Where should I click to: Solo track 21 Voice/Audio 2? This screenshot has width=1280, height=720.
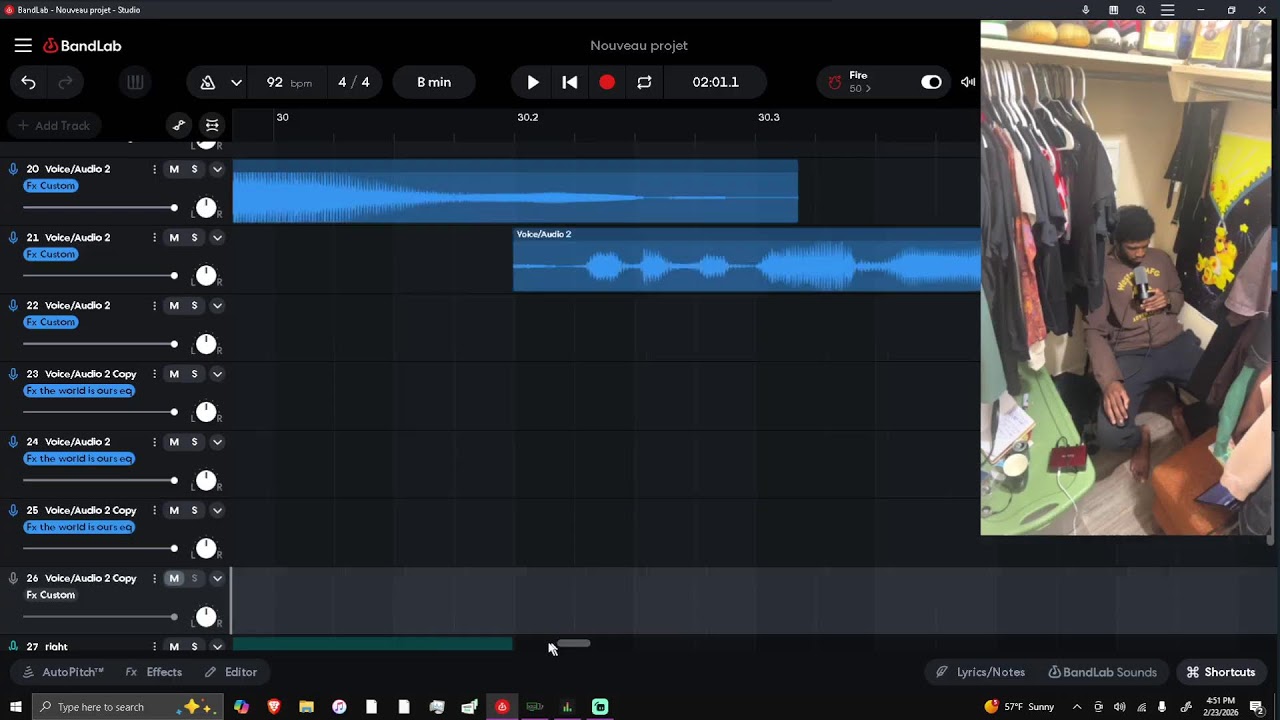pyautogui.click(x=194, y=237)
